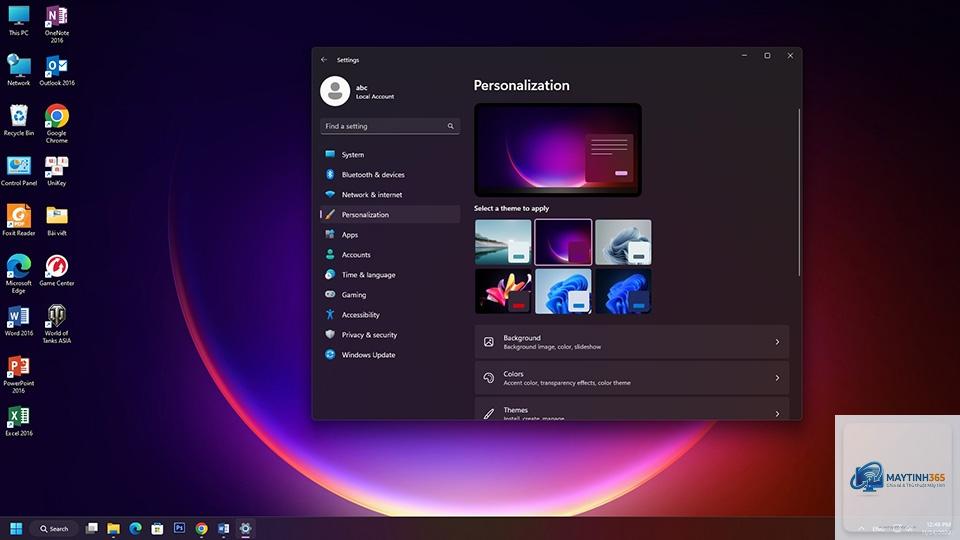
Task: Select Personalization in sidebar
Action: click(x=389, y=214)
